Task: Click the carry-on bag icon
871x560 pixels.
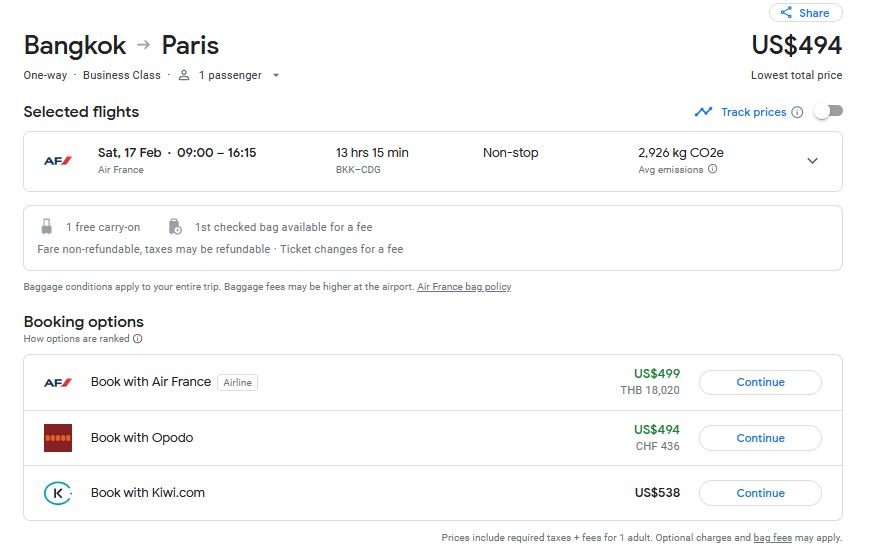Action: 46,227
